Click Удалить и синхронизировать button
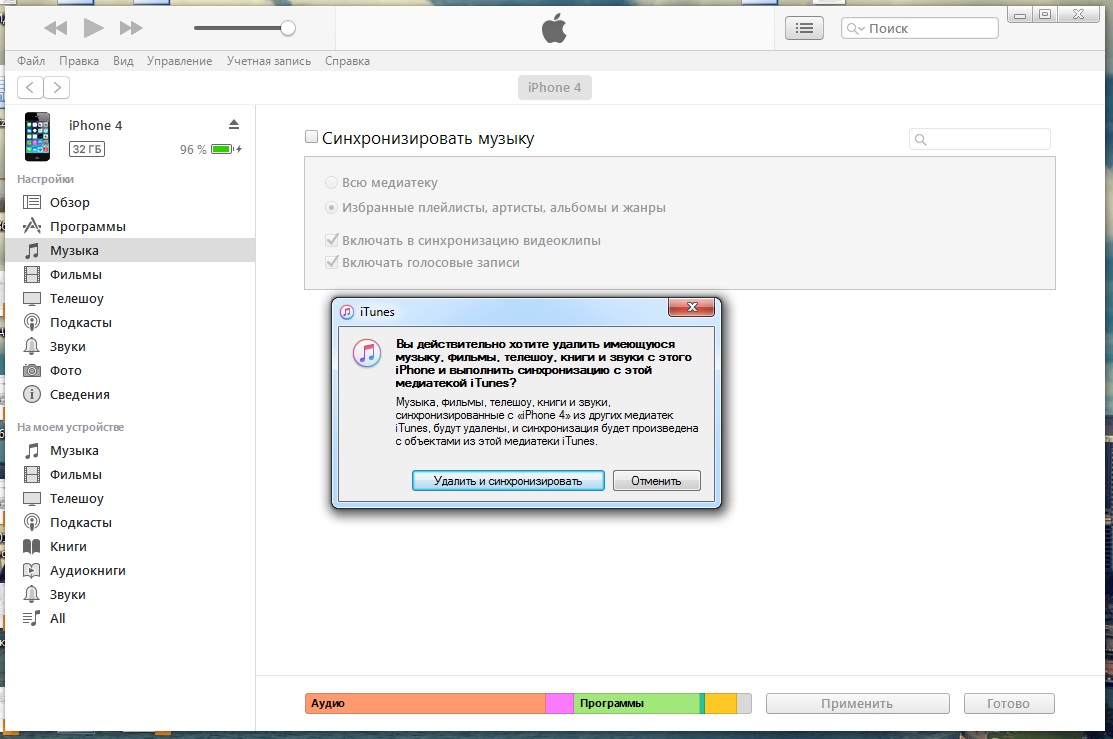This screenshot has width=1113, height=739. (x=508, y=481)
